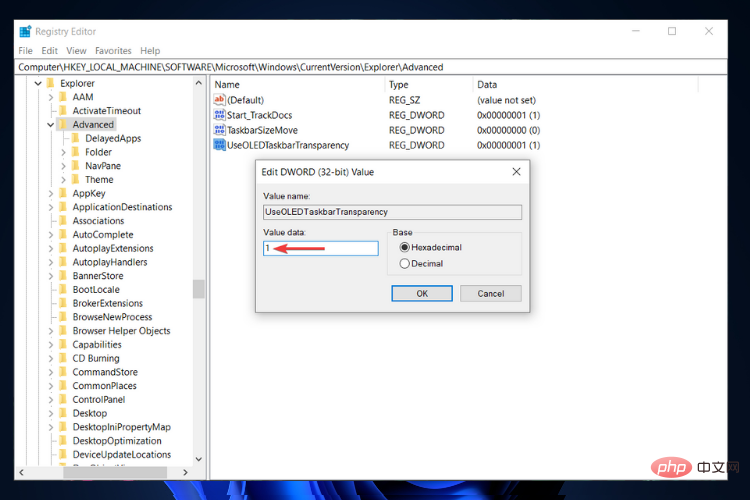Click the registry path address bar
This screenshot has height=500, width=750.
[371, 67]
